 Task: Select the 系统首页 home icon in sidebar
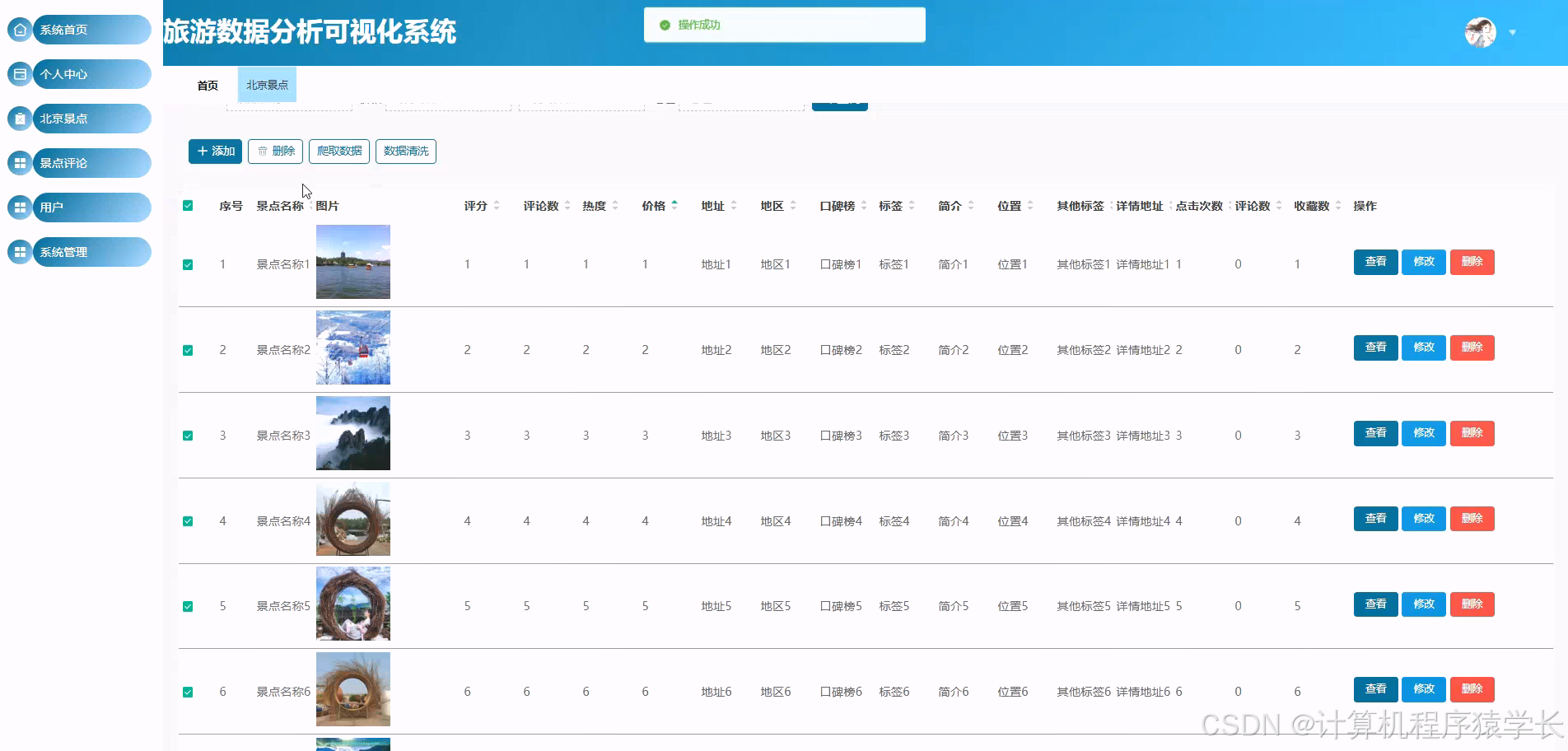[19, 29]
